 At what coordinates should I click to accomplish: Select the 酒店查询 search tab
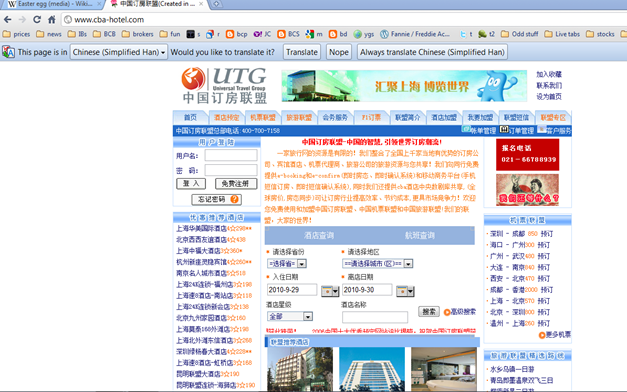click(319, 236)
